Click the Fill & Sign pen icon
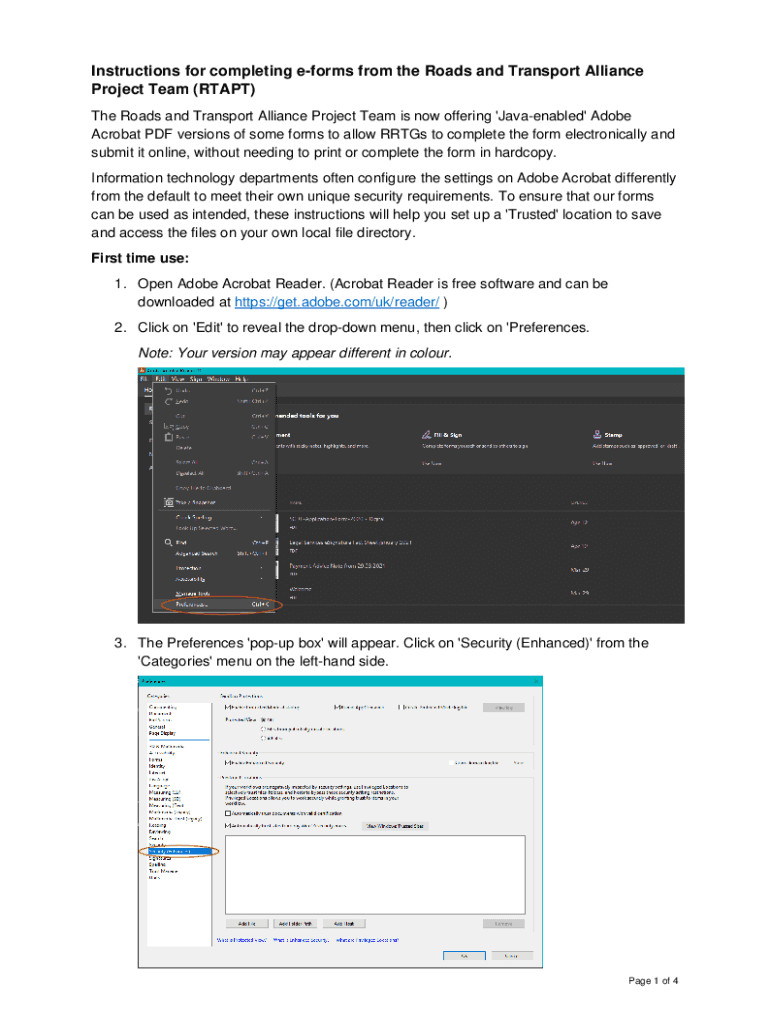 (x=426, y=435)
